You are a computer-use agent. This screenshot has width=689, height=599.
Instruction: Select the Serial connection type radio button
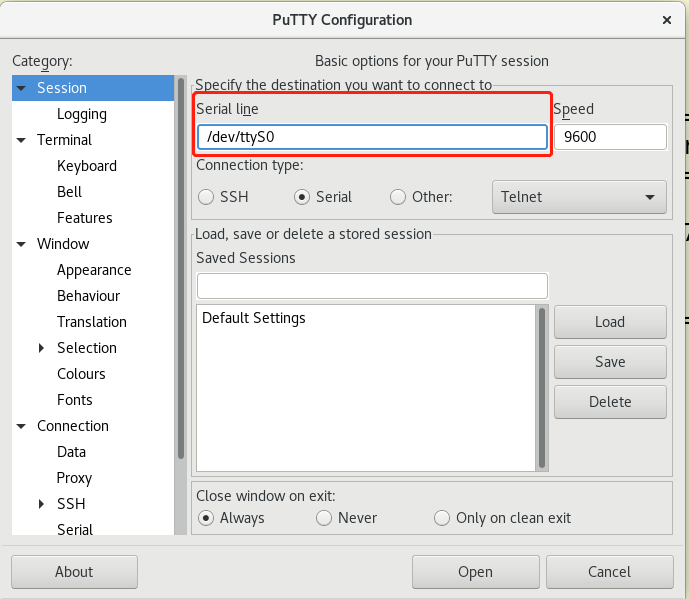point(301,197)
